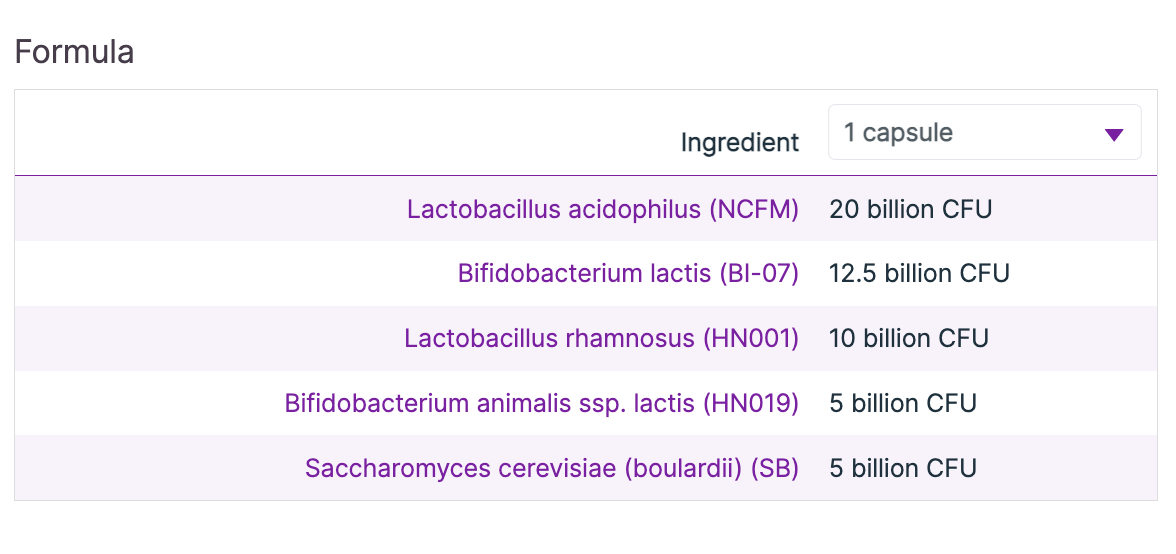Click the HN019 row's '5 billion CFU' amount
The height and width of the screenshot is (554, 1176).
pyautogui.click(x=902, y=403)
